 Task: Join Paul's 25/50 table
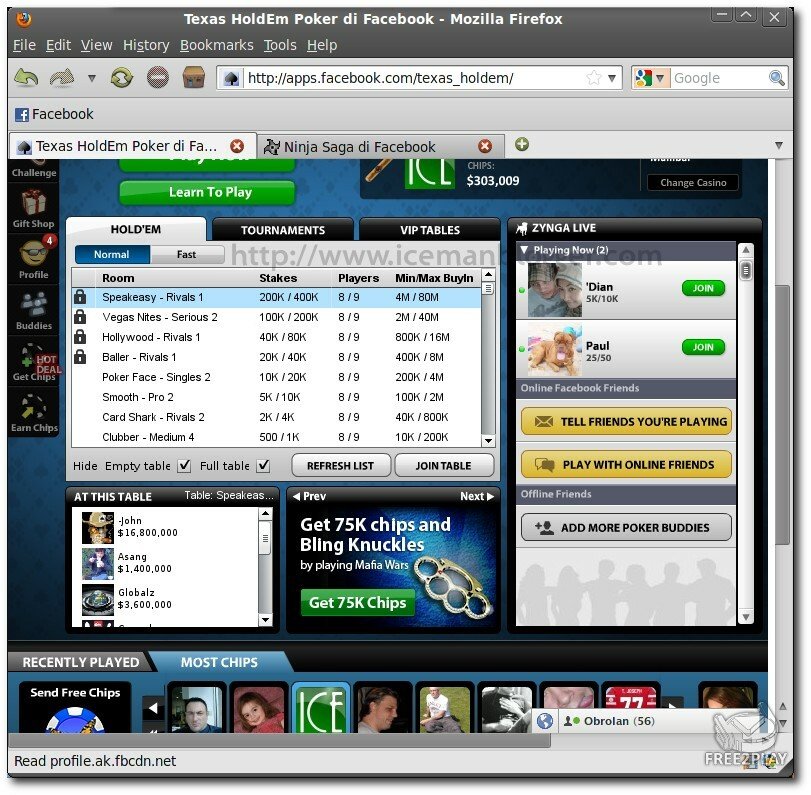703,347
